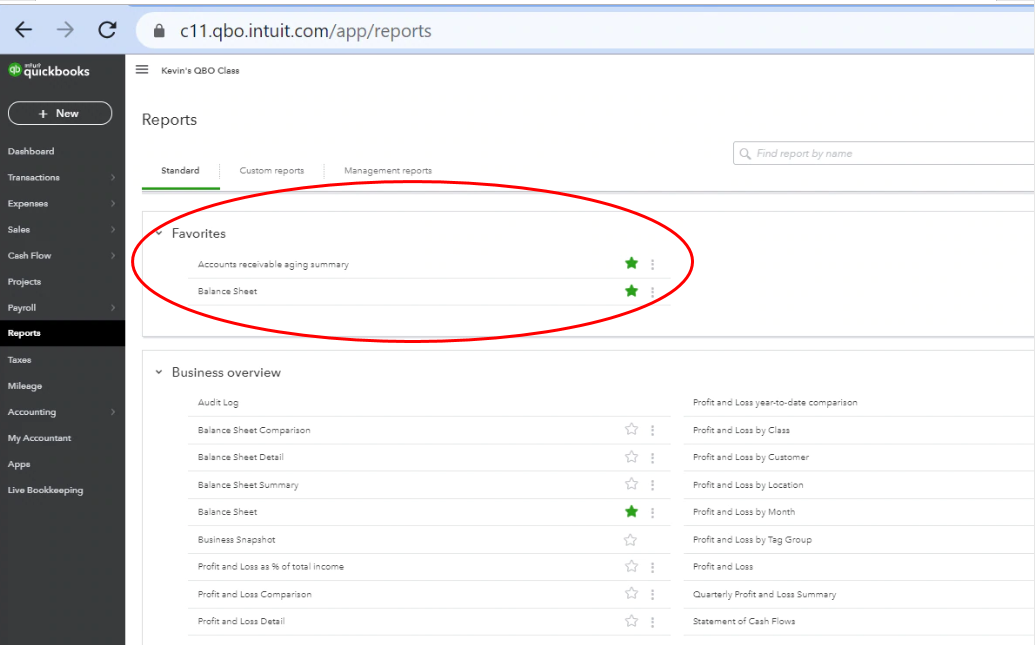The width and height of the screenshot is (1035, 645).
Task: Open Profit and Loss by Location report
Action: [x=748, y=485]
